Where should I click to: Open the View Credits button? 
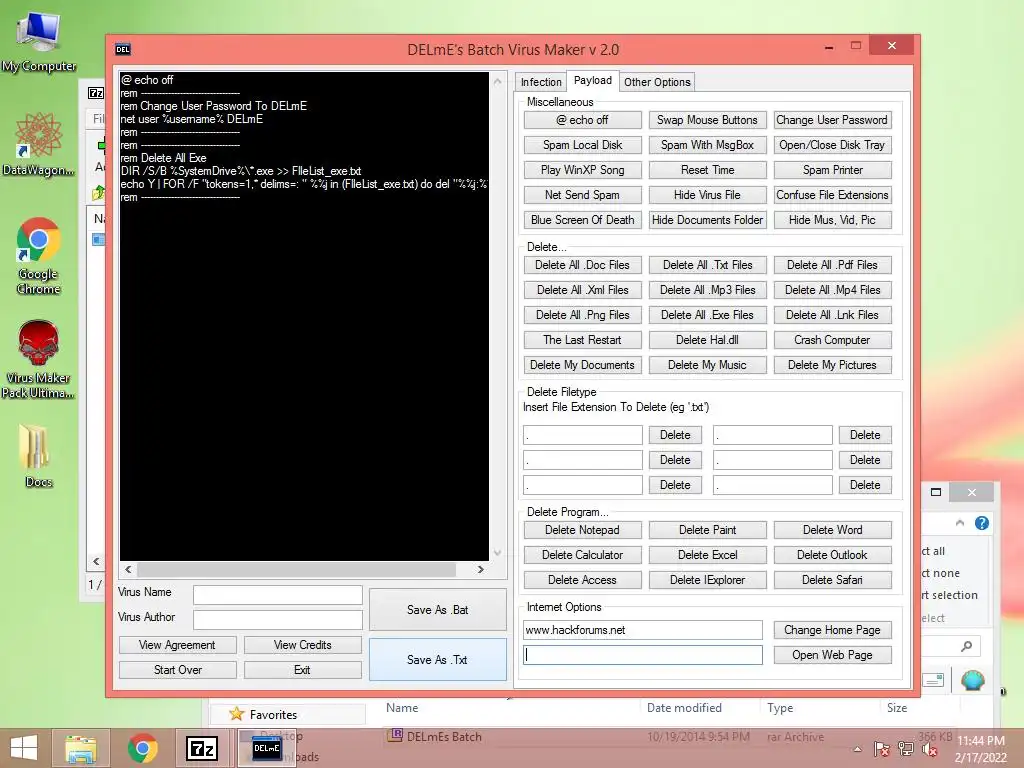302,645
